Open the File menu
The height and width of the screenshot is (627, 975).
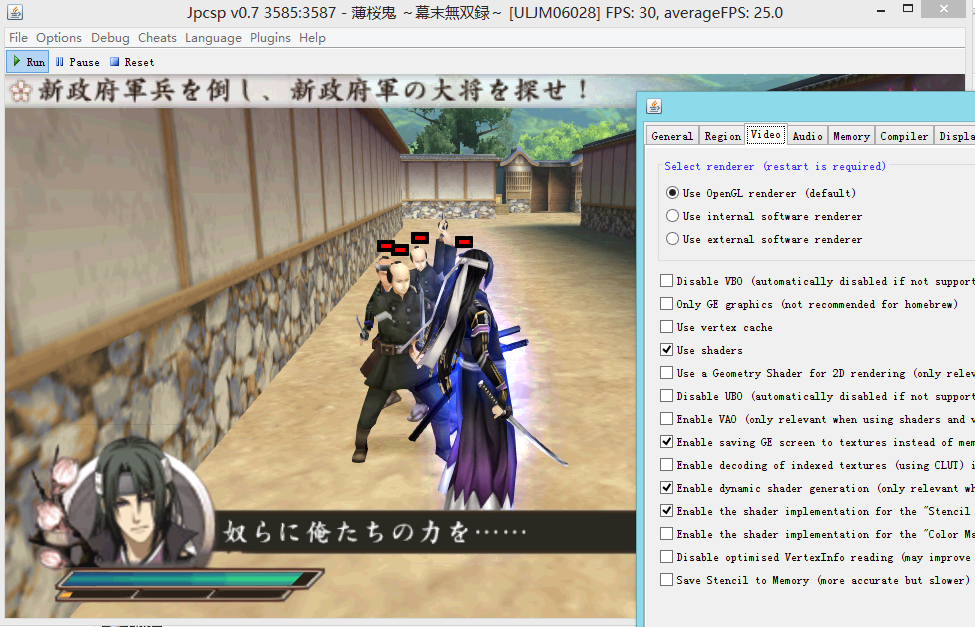coord(18,38)
